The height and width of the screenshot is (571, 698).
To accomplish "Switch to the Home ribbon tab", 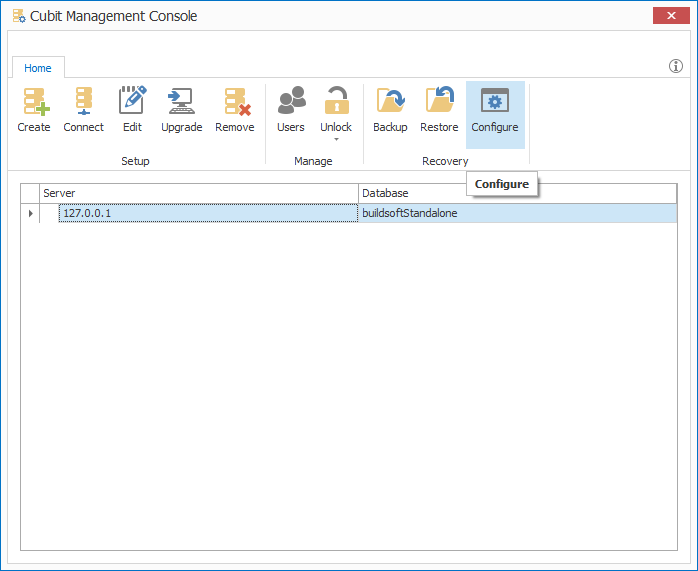I will pos(38,68).
